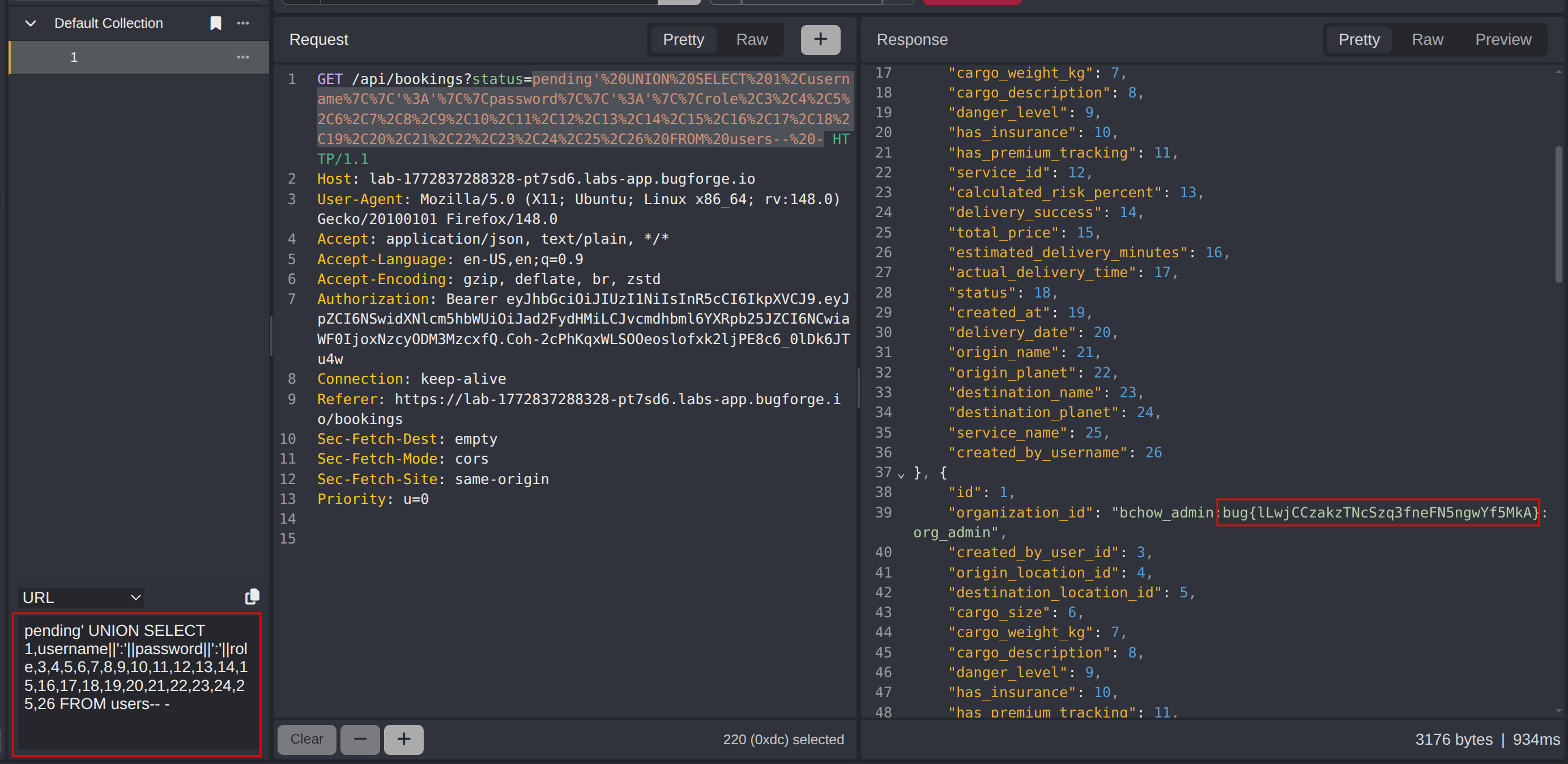This screenshot has height=764, width=1568.
Task: Switch the Request view to Raw
Action: click(x=751, y=40)
